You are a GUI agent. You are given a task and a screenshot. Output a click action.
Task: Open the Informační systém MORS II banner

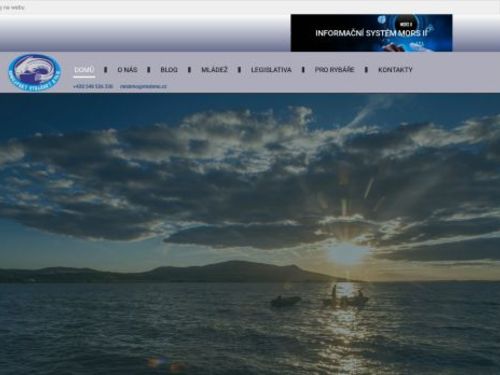point(371,33)
